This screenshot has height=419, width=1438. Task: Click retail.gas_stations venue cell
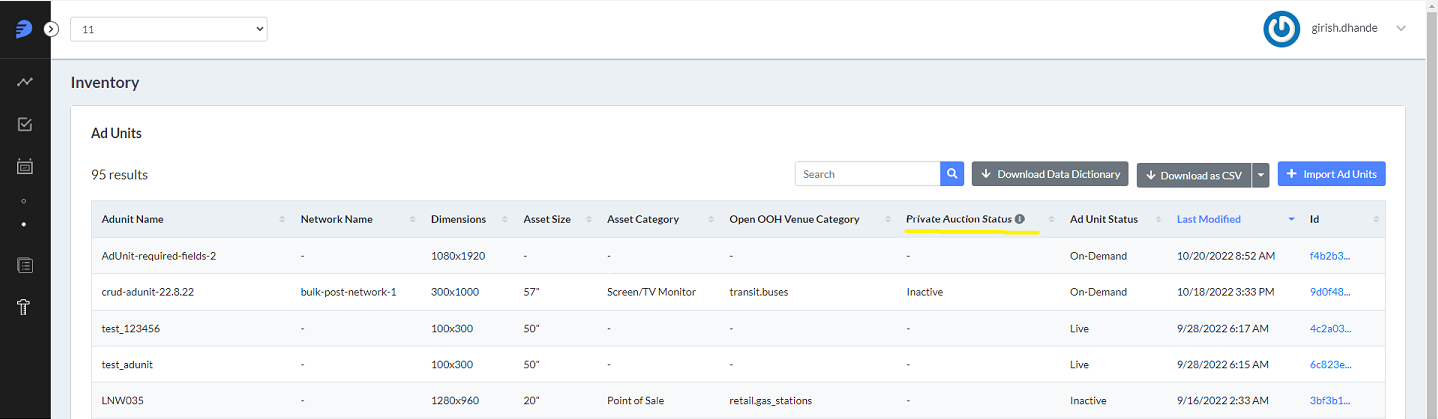[x=771, y=401]
